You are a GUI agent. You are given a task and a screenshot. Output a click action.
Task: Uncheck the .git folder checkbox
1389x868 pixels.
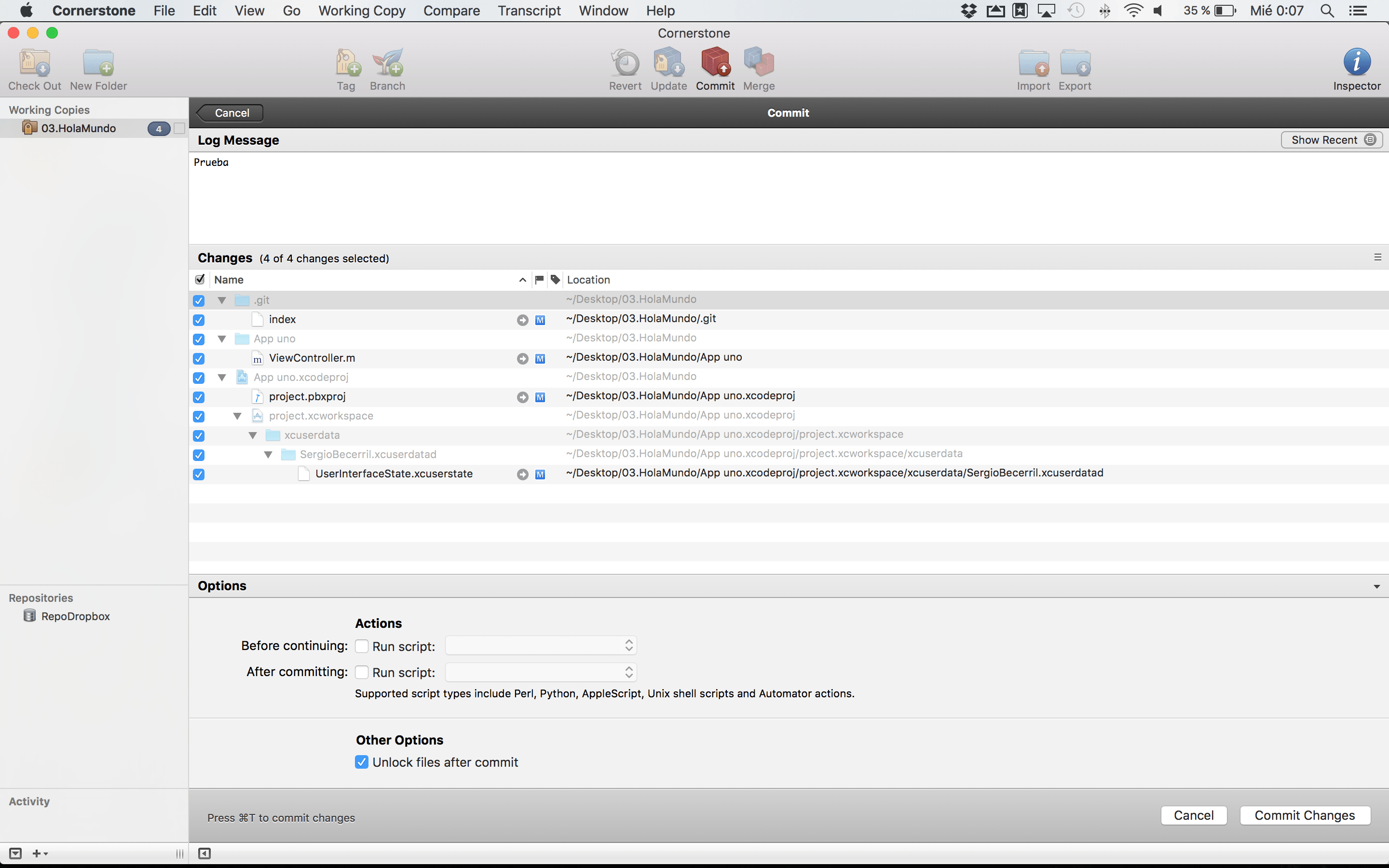(199, 301)
